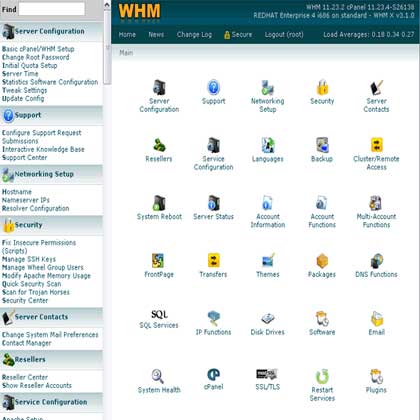The height and width of the screenshot is (420, 420).
Task: Open Quick Security Scan link
Action: (32, 284)
